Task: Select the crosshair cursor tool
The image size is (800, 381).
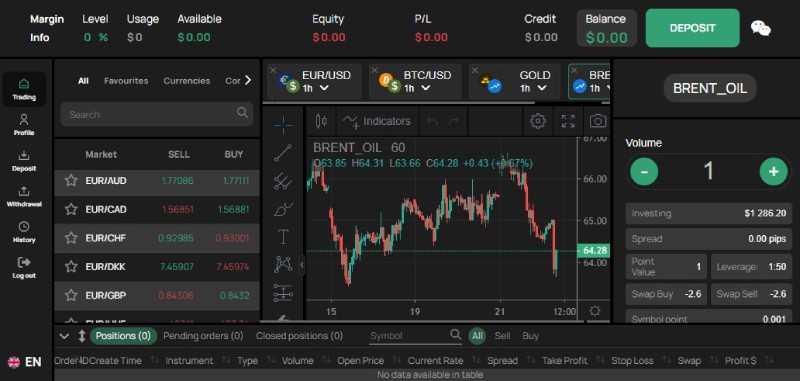Action: pyautogui.click(x=283, y=124)
